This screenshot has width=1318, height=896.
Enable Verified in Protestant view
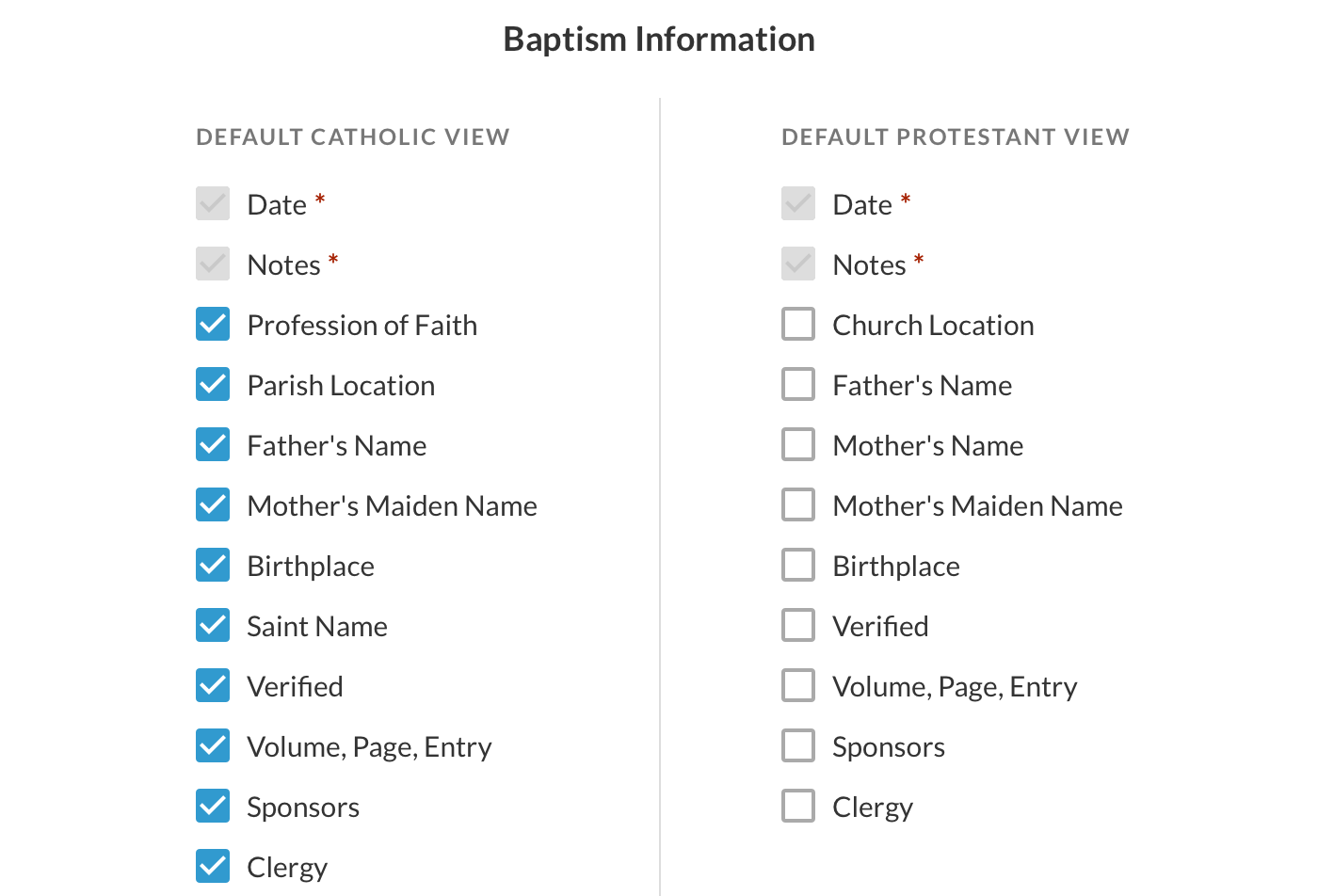click(x=798, y=625)
